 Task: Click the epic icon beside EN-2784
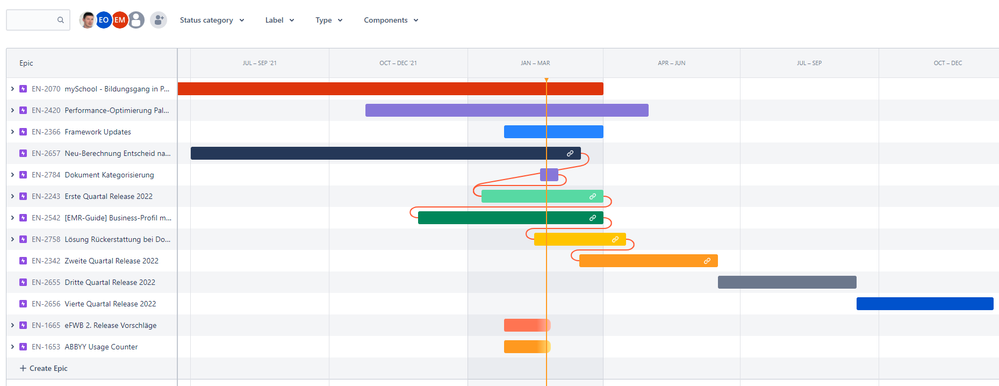tap(24, 175)
